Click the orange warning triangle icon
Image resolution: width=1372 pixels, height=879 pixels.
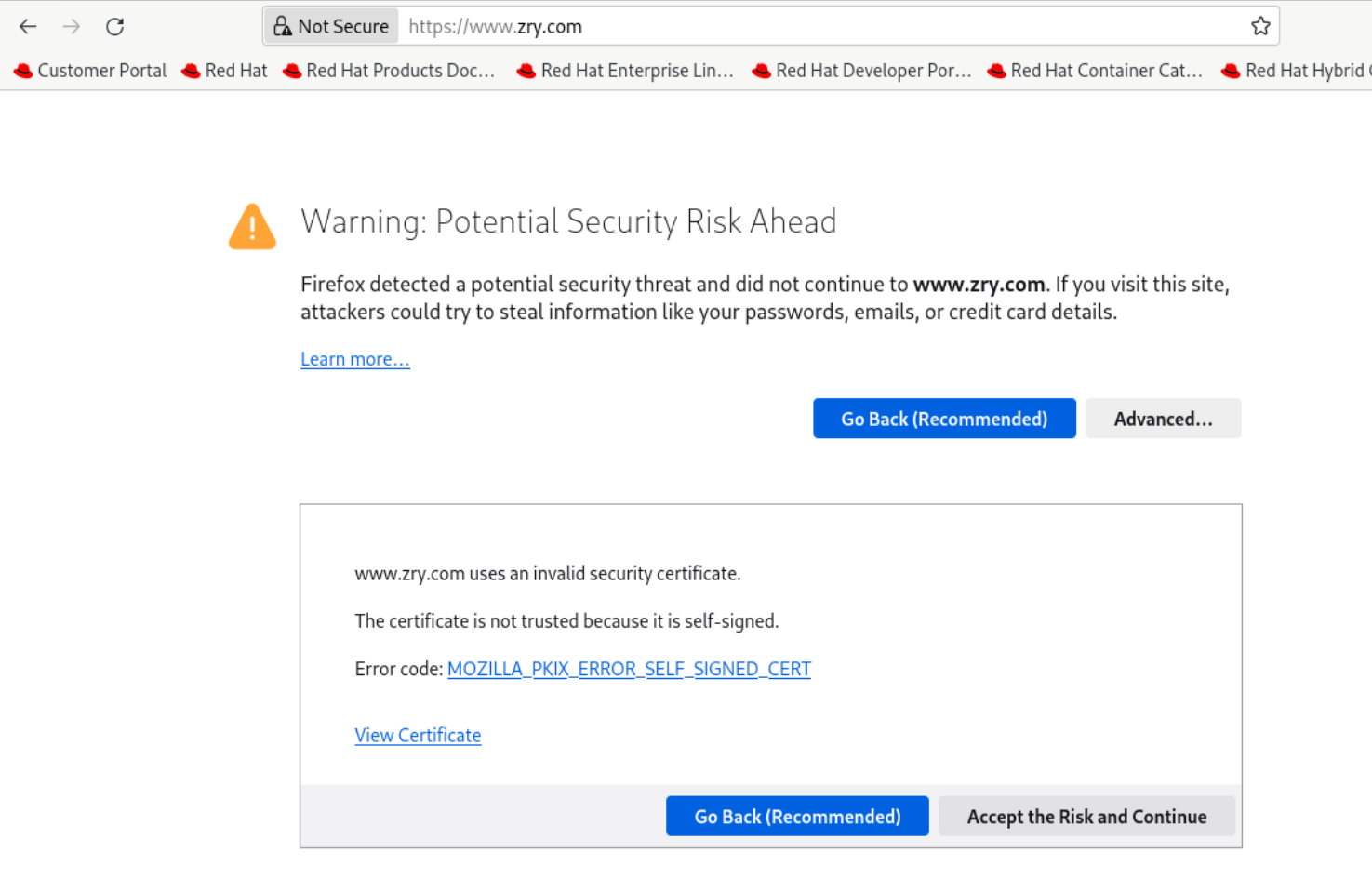coord(252,227)
